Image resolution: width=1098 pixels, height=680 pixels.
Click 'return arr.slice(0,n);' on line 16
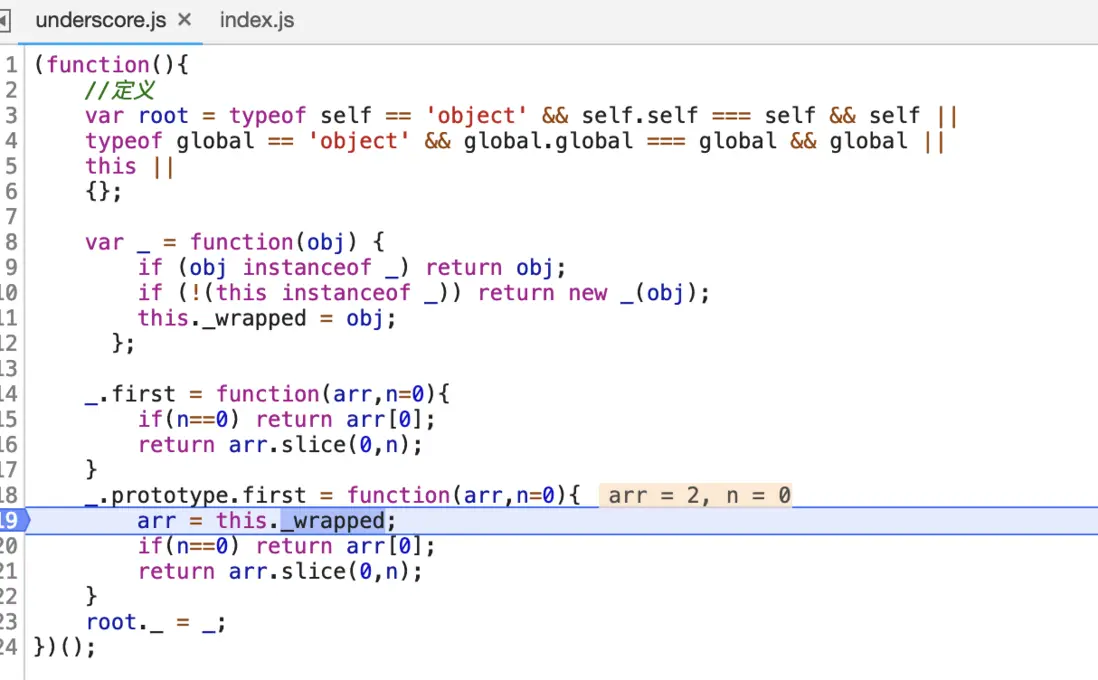(280, 445)
